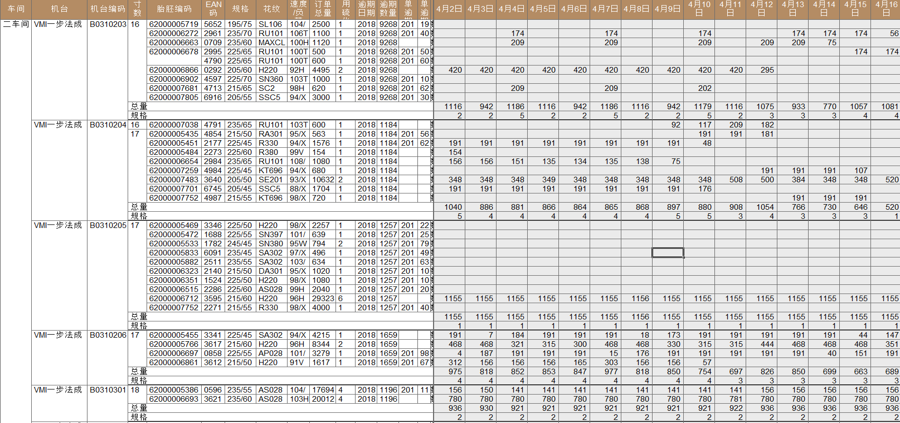The image size is (900, 423).
Task: Select the DA301 pattern cell
Action: 271,271
